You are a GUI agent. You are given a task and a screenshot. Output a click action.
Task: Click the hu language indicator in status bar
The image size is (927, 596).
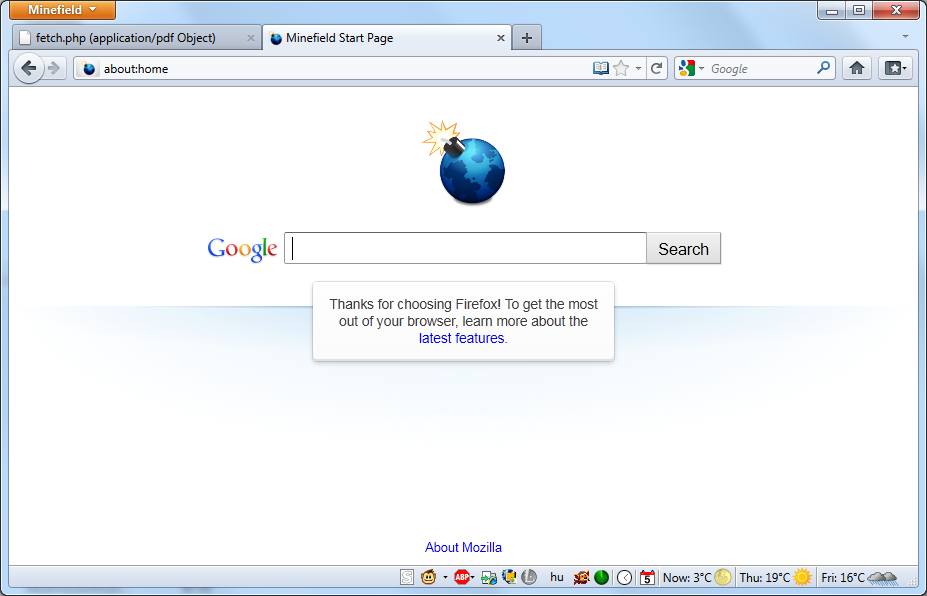[556, 577]
